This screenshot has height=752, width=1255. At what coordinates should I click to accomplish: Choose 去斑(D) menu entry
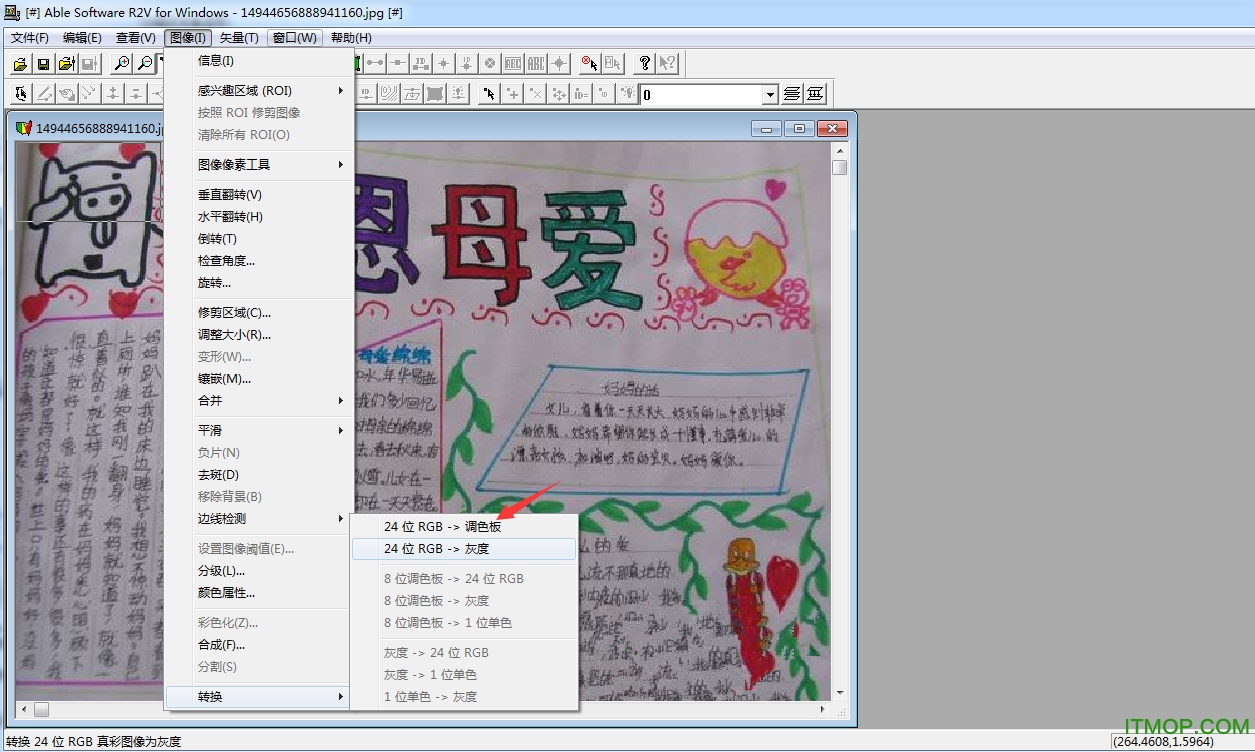(258, 475)
